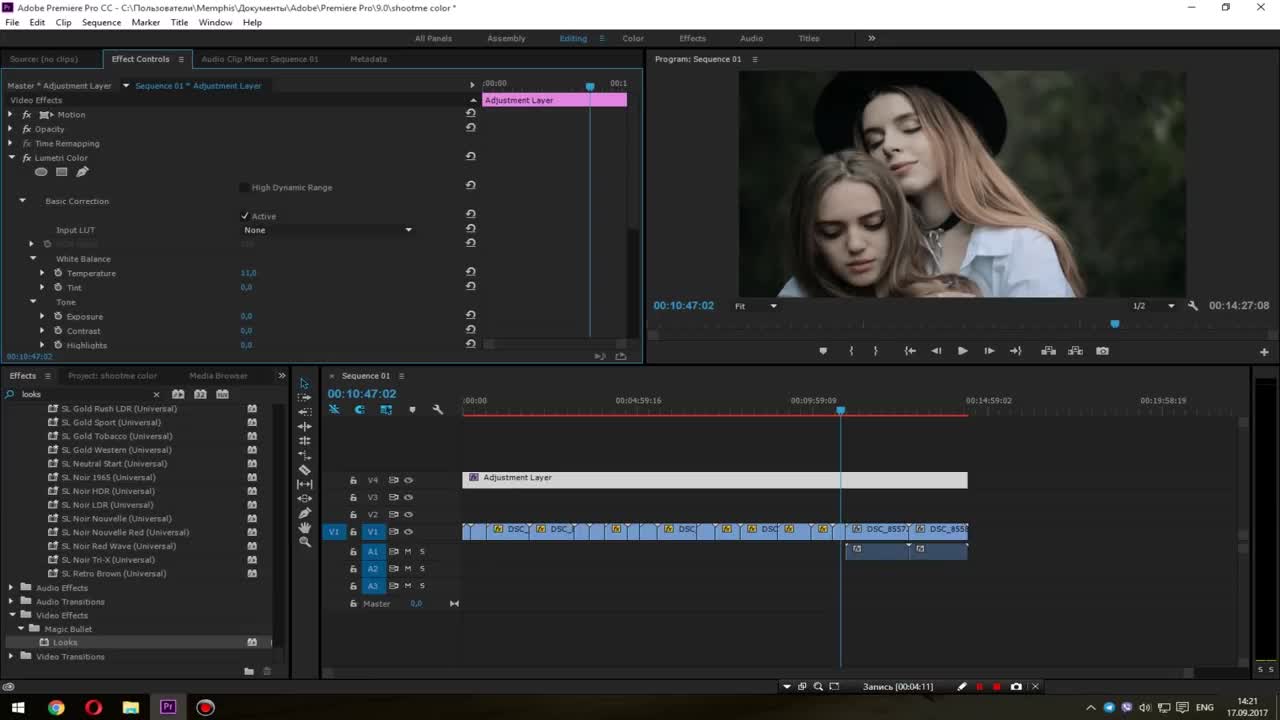The height and width of the screenshot is (720, 1280).
Task: Open the button editor plus icon
Action: [1264, 352]
